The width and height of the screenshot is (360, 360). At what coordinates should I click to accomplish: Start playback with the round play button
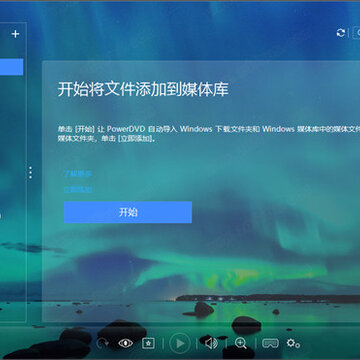coord(180,343)
